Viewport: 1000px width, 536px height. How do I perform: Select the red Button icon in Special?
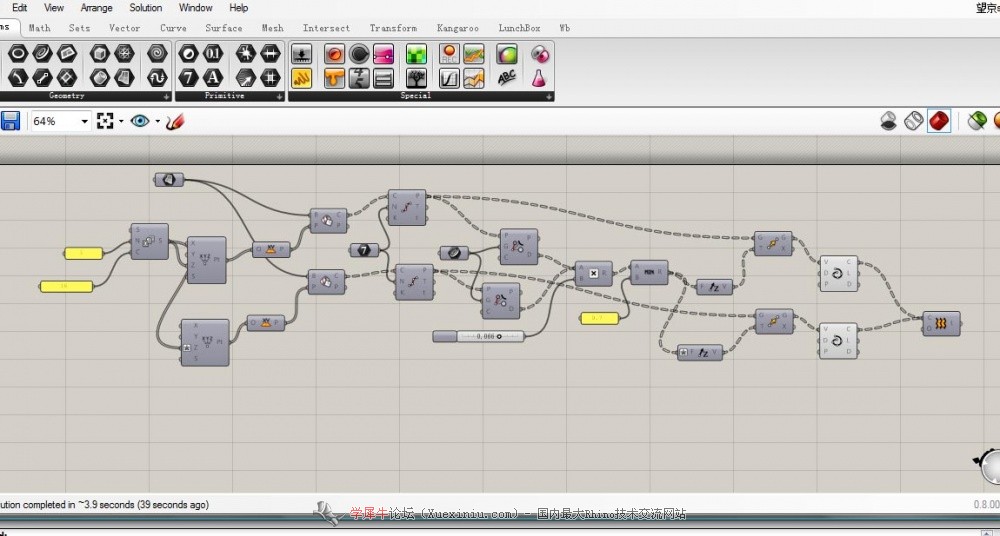click(334, 54)
